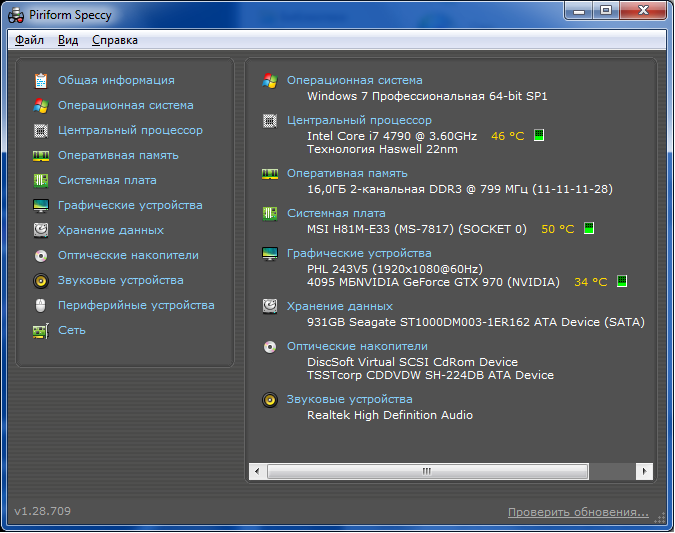Click the GPU temperature value 34 °C
The width and height of the screenshot is (675, 533).
591,282
